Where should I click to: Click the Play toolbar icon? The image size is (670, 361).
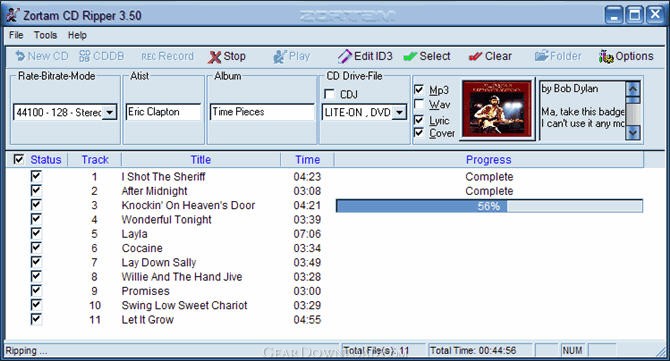[x=280, y=56]
